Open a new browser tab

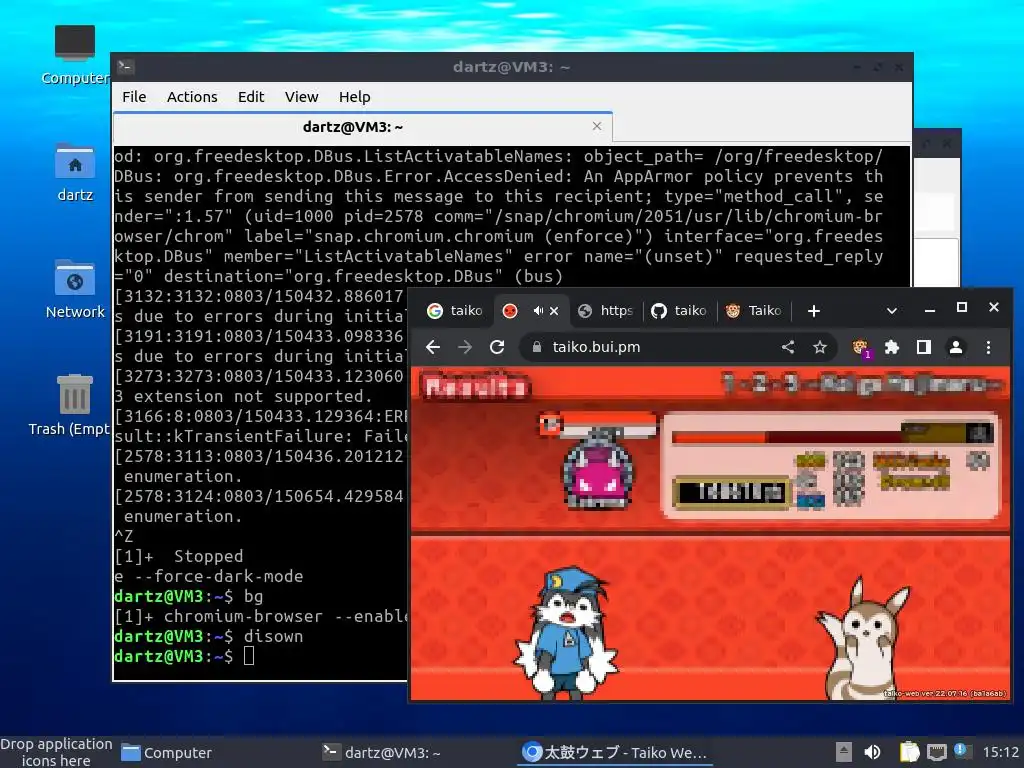tap(814, 311)
